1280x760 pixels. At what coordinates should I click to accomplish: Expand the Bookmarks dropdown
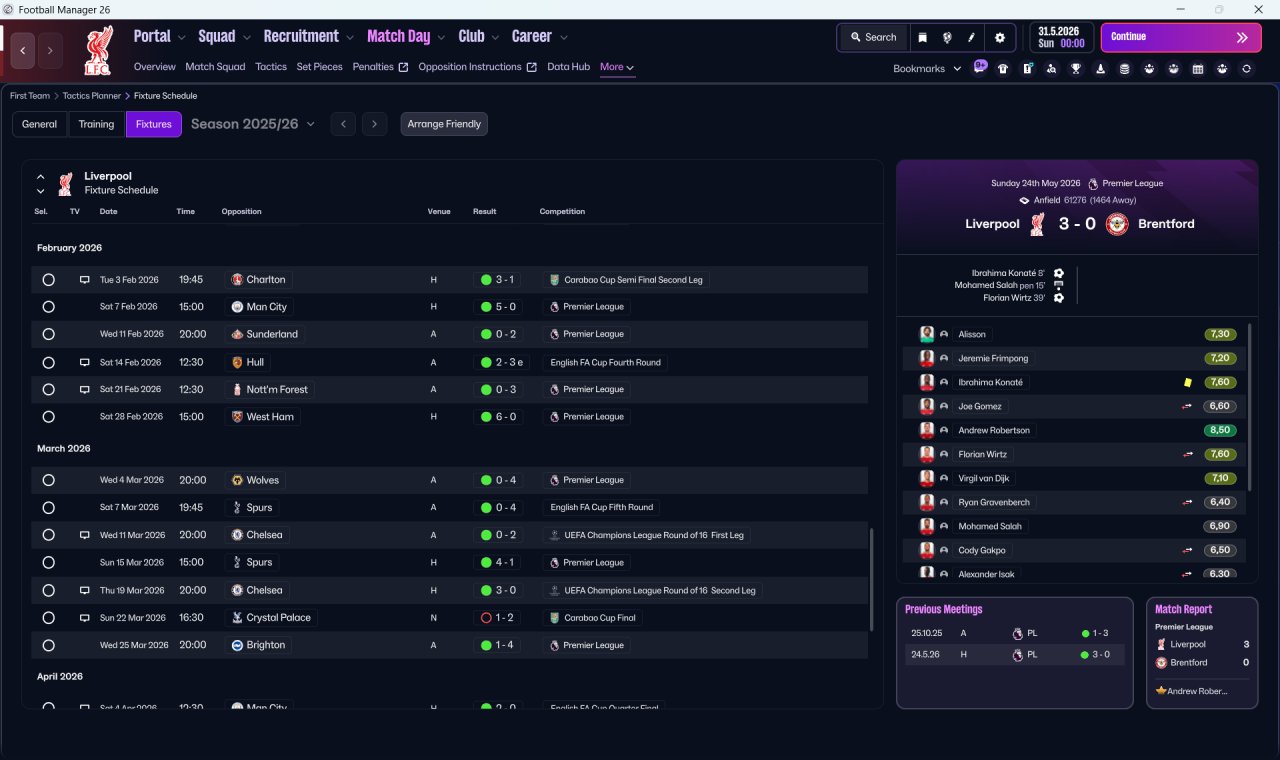click(927, 69)
